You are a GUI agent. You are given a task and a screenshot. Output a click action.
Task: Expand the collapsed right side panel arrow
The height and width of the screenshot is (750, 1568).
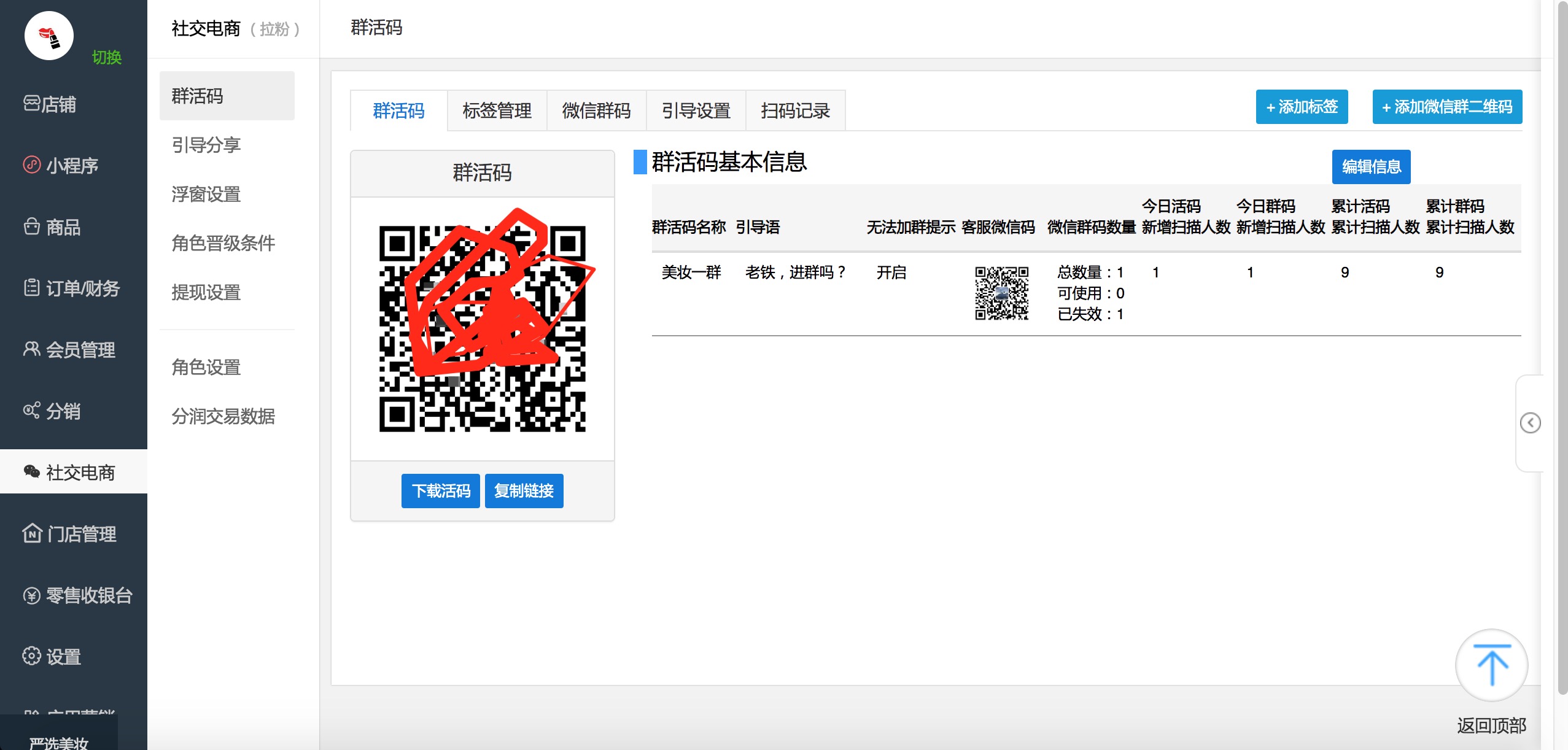1531,423
